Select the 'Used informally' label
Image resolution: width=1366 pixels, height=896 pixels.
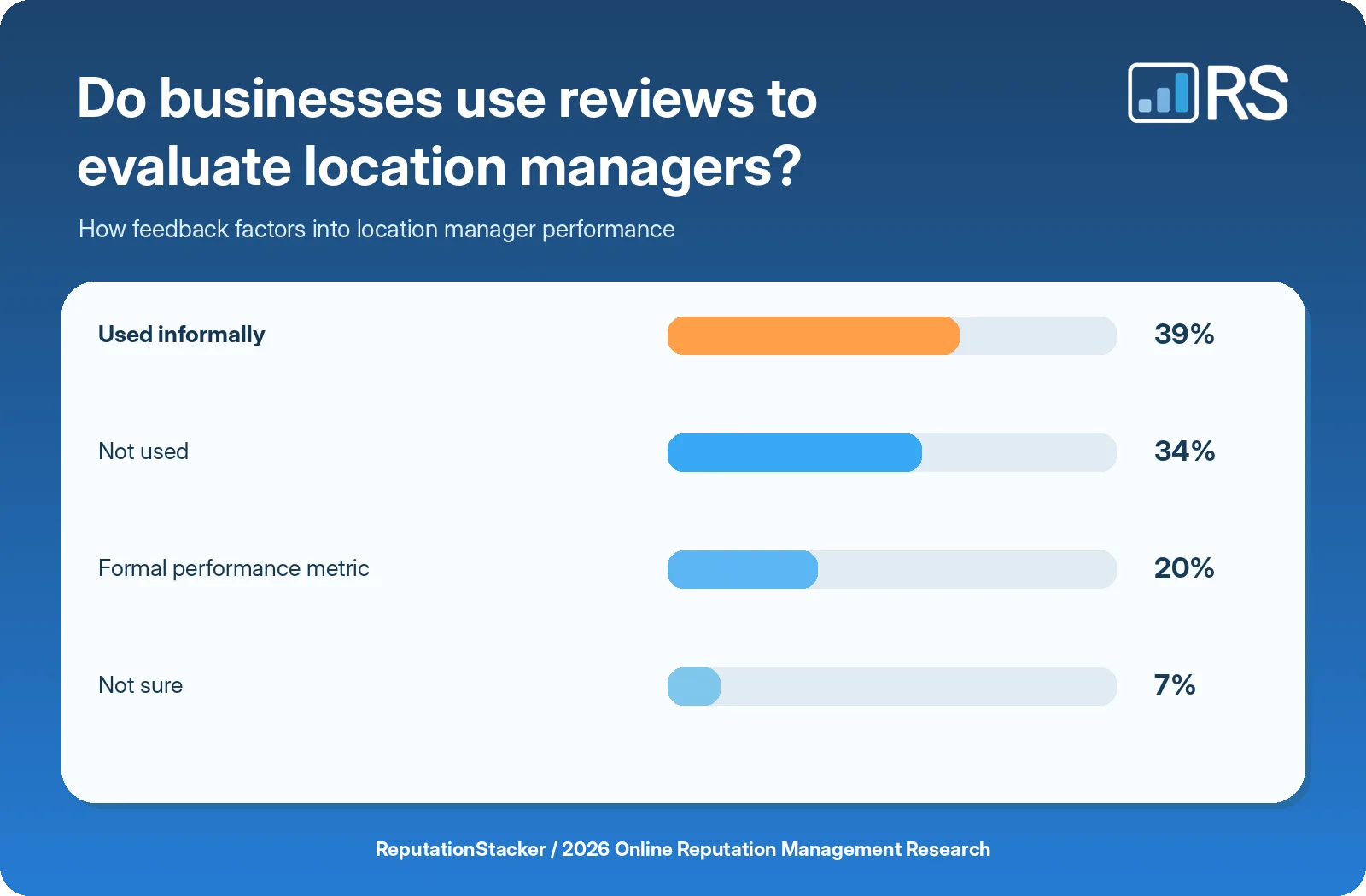182,335
